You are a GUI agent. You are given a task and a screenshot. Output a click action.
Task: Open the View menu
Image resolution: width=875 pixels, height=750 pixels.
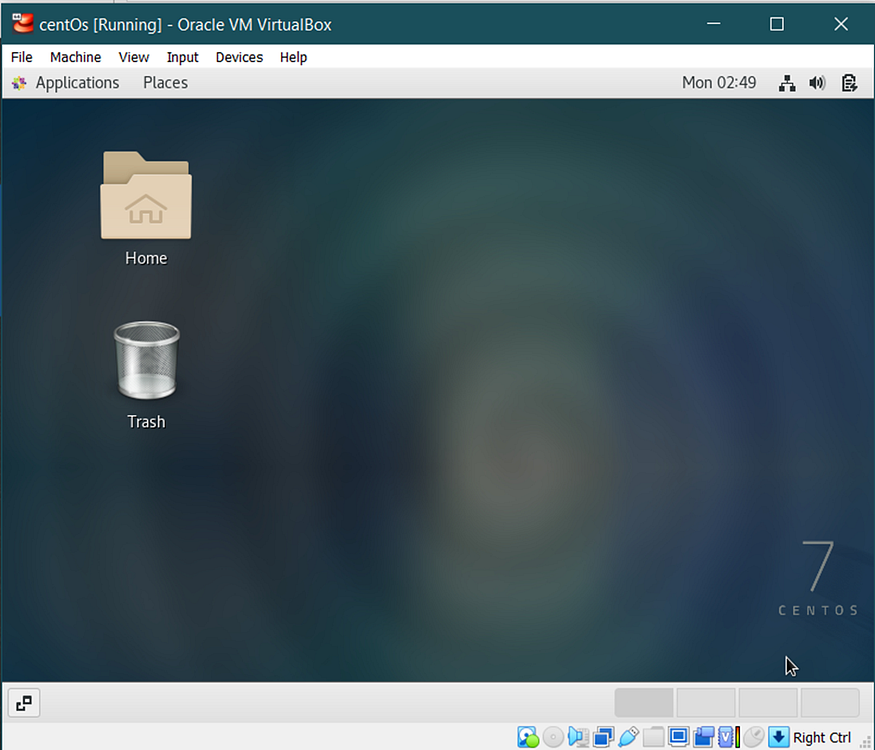tap(134, 57)
